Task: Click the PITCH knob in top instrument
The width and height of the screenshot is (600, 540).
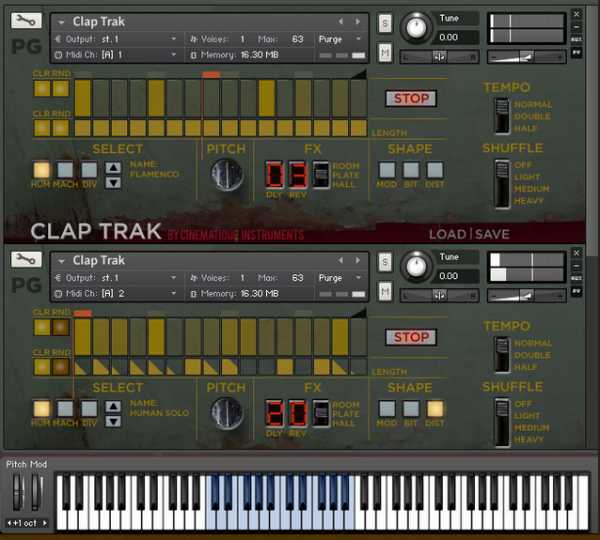Action: pos(227,175)
